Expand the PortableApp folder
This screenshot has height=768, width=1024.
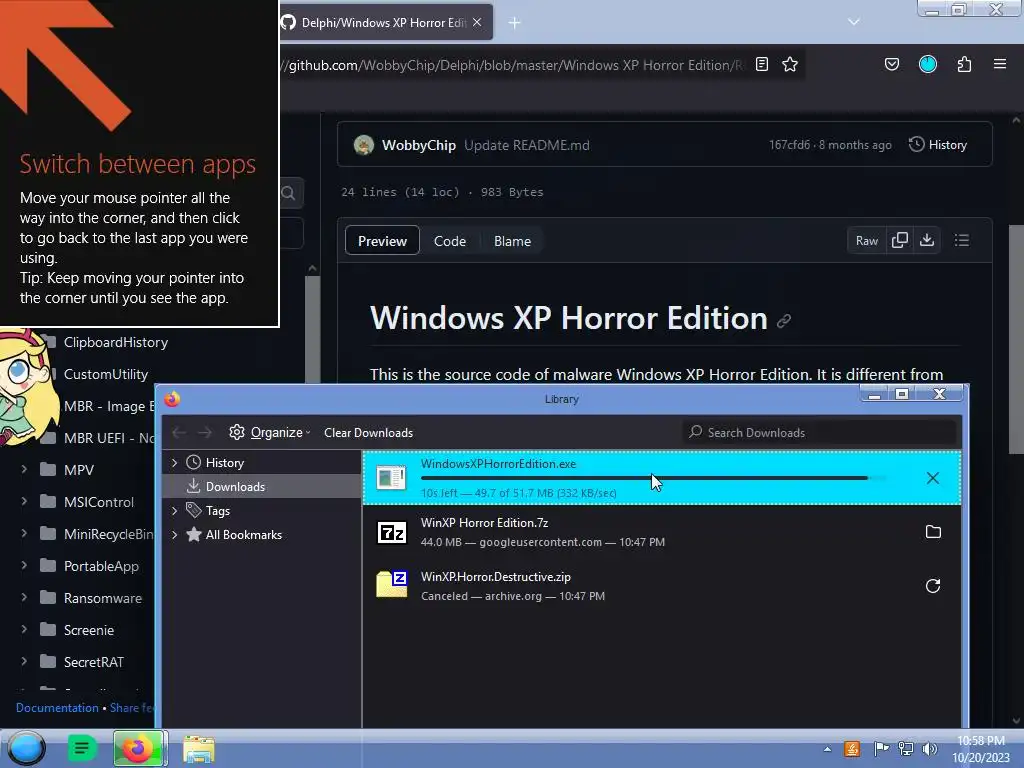coord(24,566)
